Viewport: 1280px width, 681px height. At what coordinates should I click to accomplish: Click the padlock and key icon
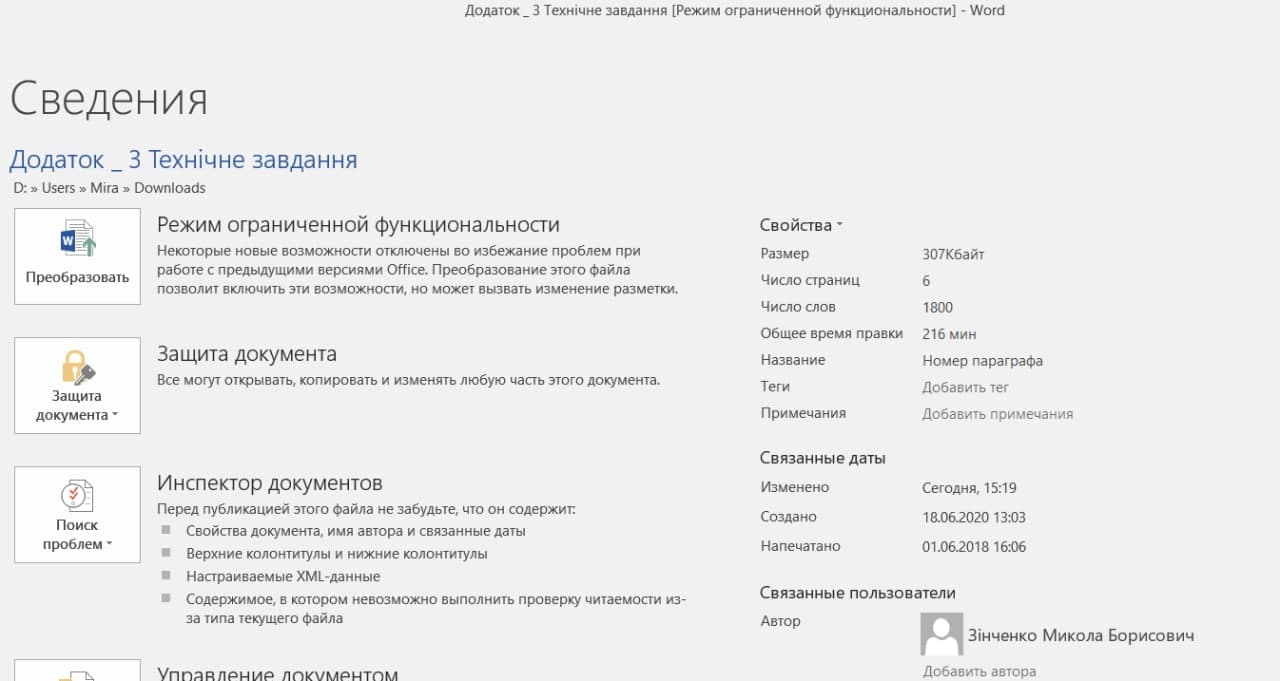pos(77,367)
